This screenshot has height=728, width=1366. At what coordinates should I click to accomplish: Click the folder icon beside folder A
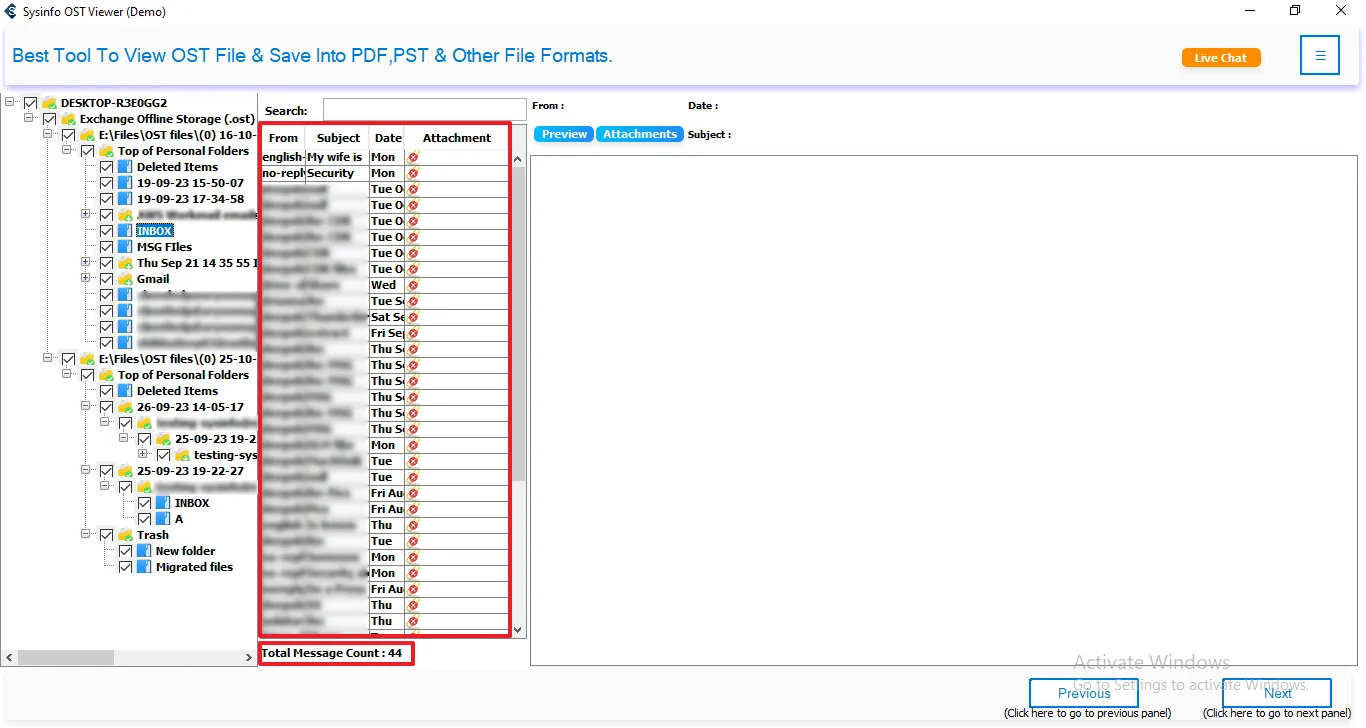163,519
